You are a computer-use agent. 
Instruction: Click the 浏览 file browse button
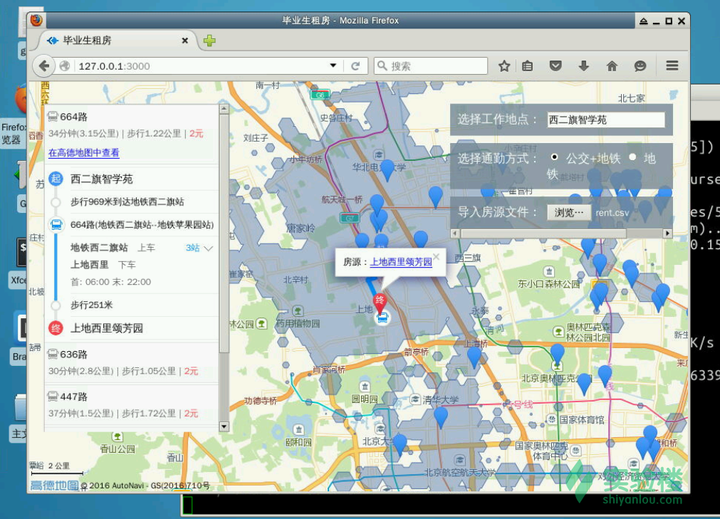tap(568, 213)
